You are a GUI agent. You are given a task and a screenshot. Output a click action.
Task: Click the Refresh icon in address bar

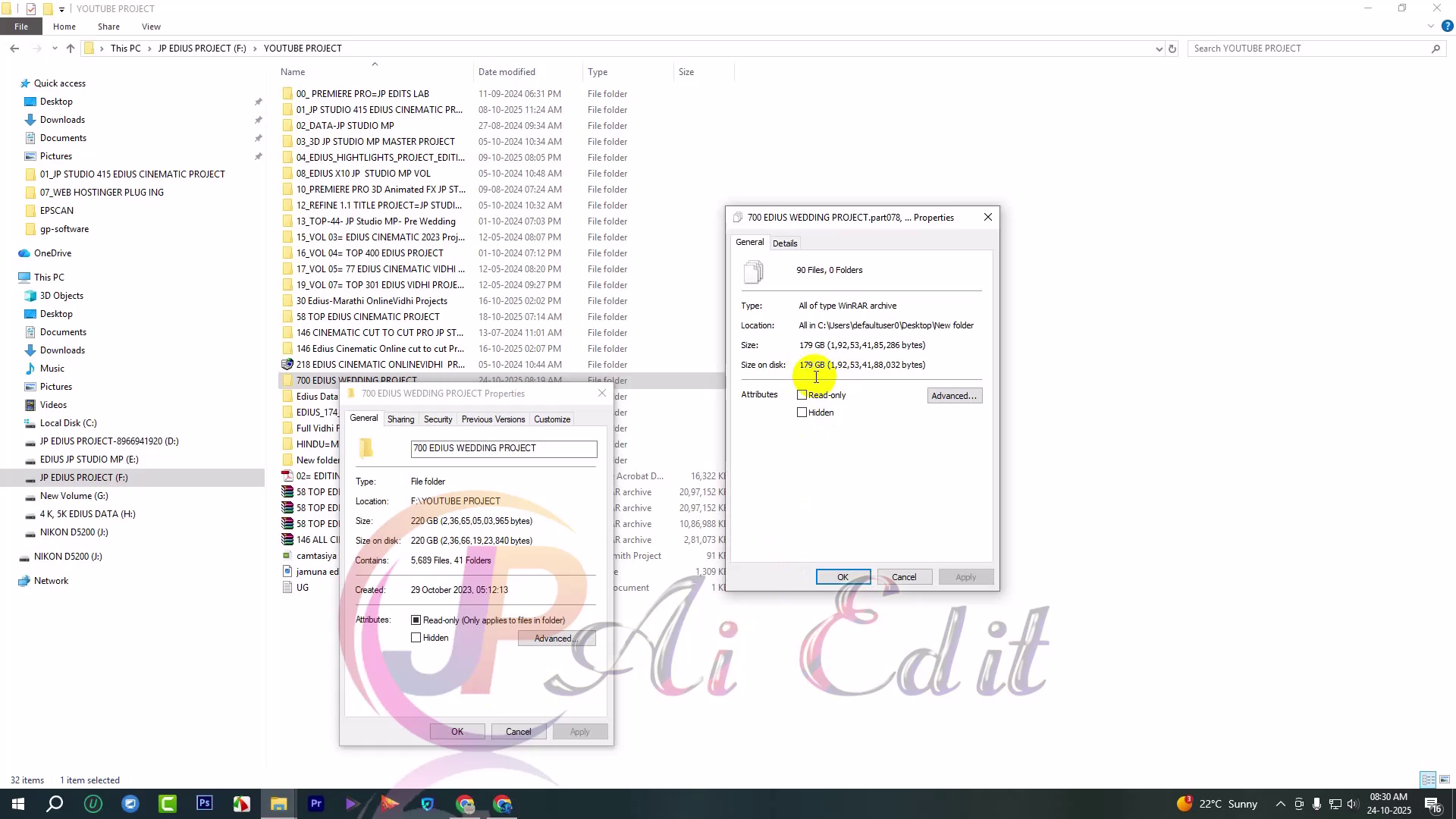pyautogui.click(x=1172, y=49)
